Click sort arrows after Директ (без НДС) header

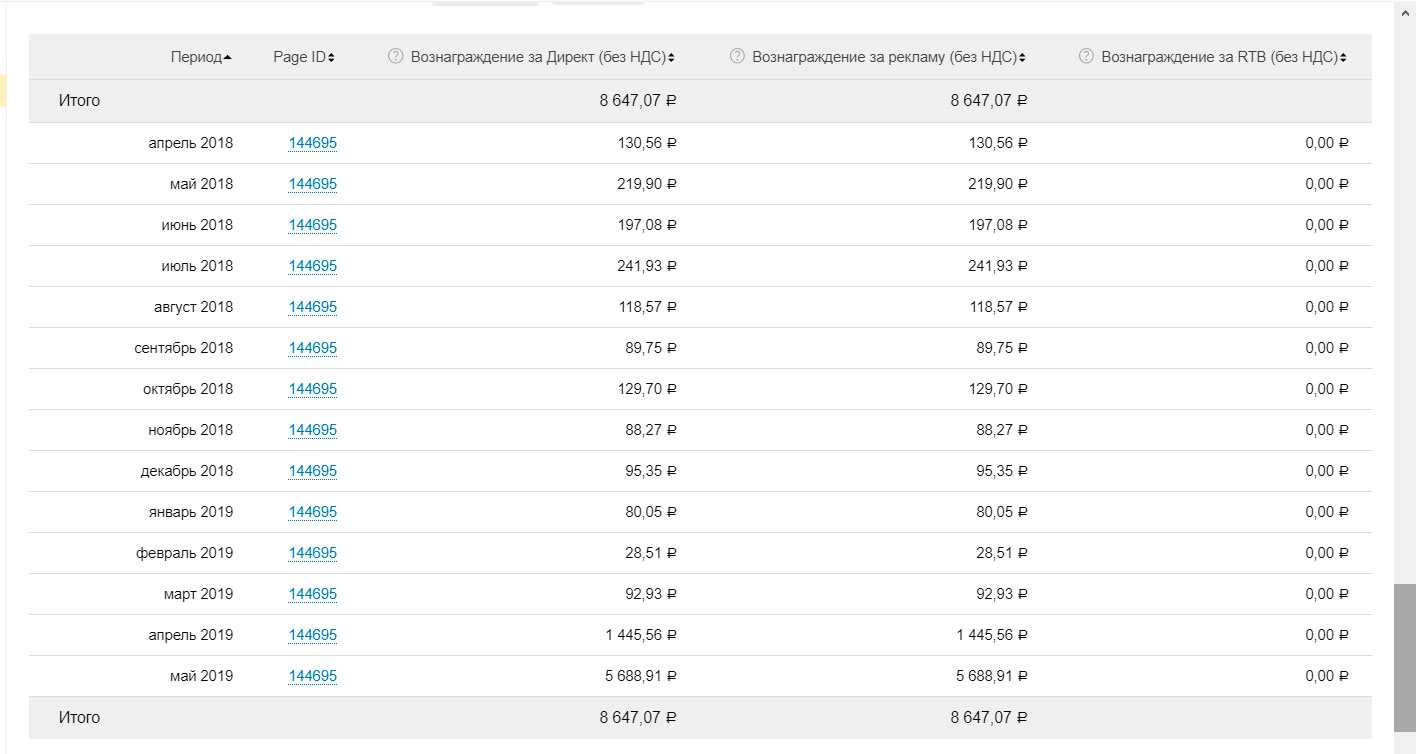tap(671, 58)
